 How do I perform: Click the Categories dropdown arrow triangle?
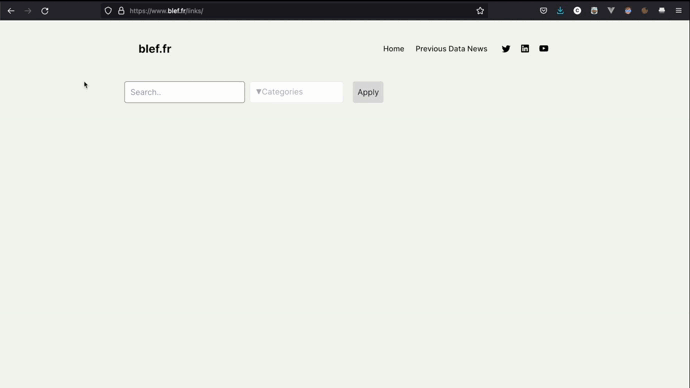(x=258, y=92)
